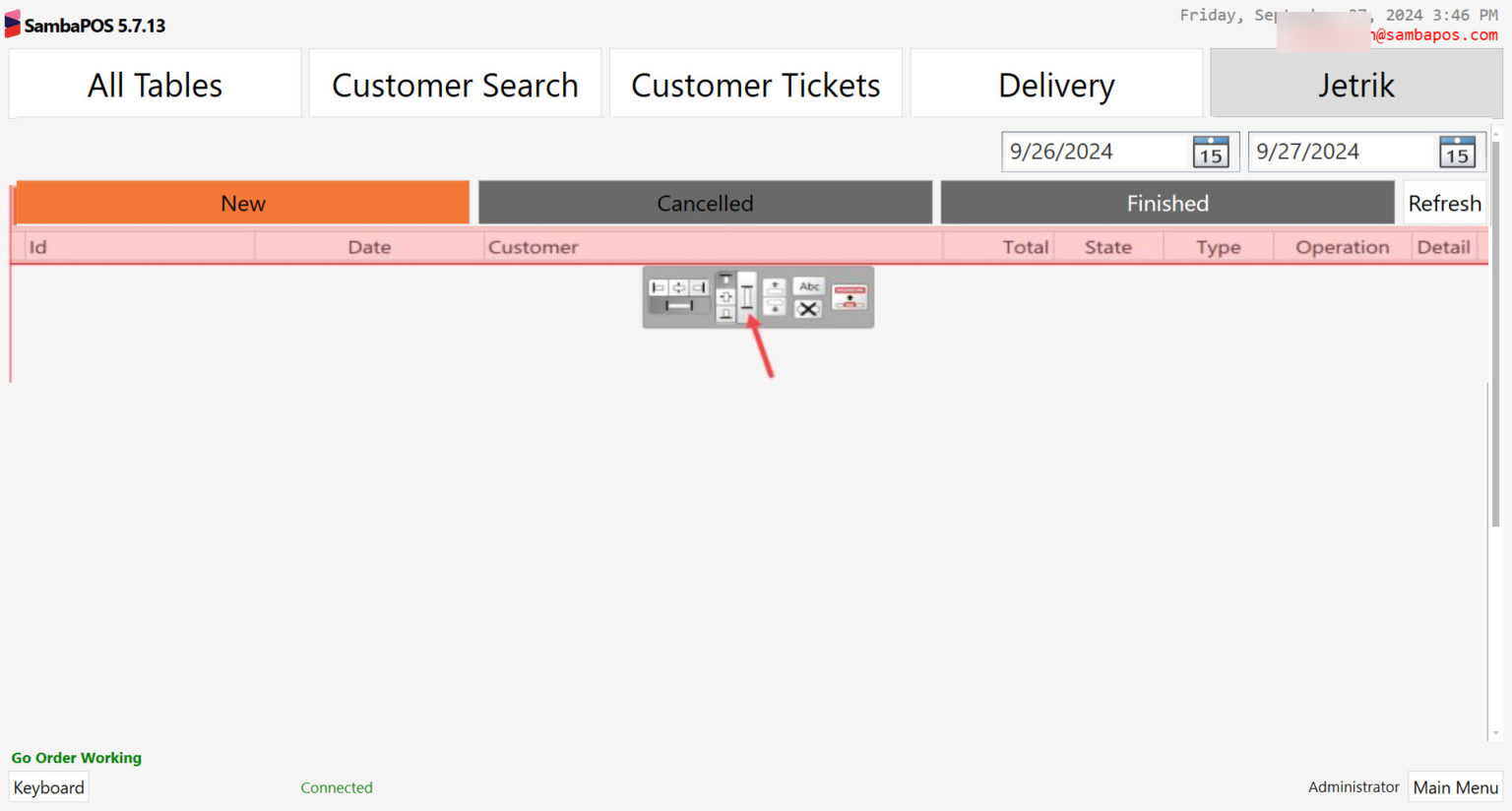
Task: Click the Refresh button
Action: coord(1444,203)
